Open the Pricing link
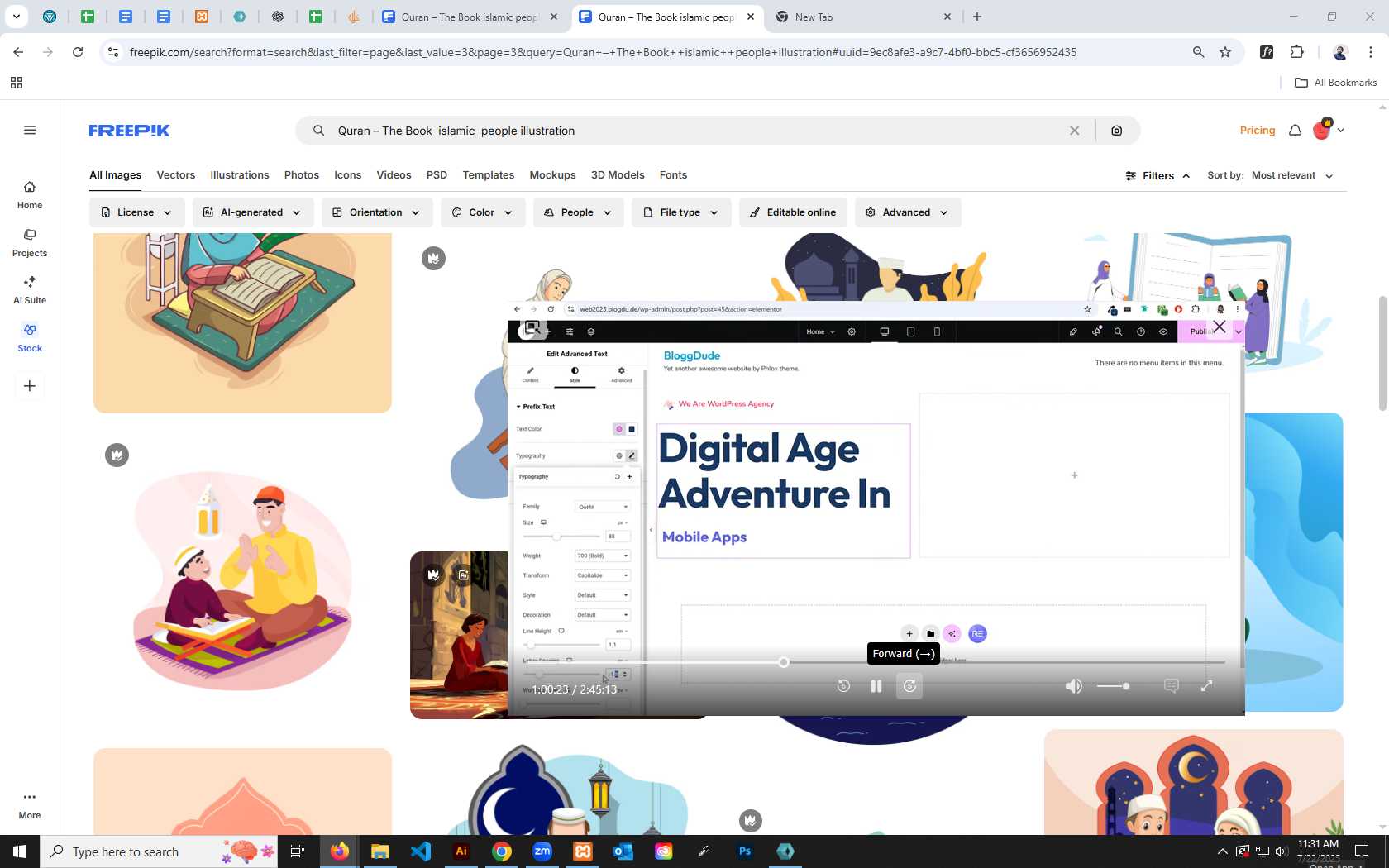 pyautogui.click(x=1258, y=131)
